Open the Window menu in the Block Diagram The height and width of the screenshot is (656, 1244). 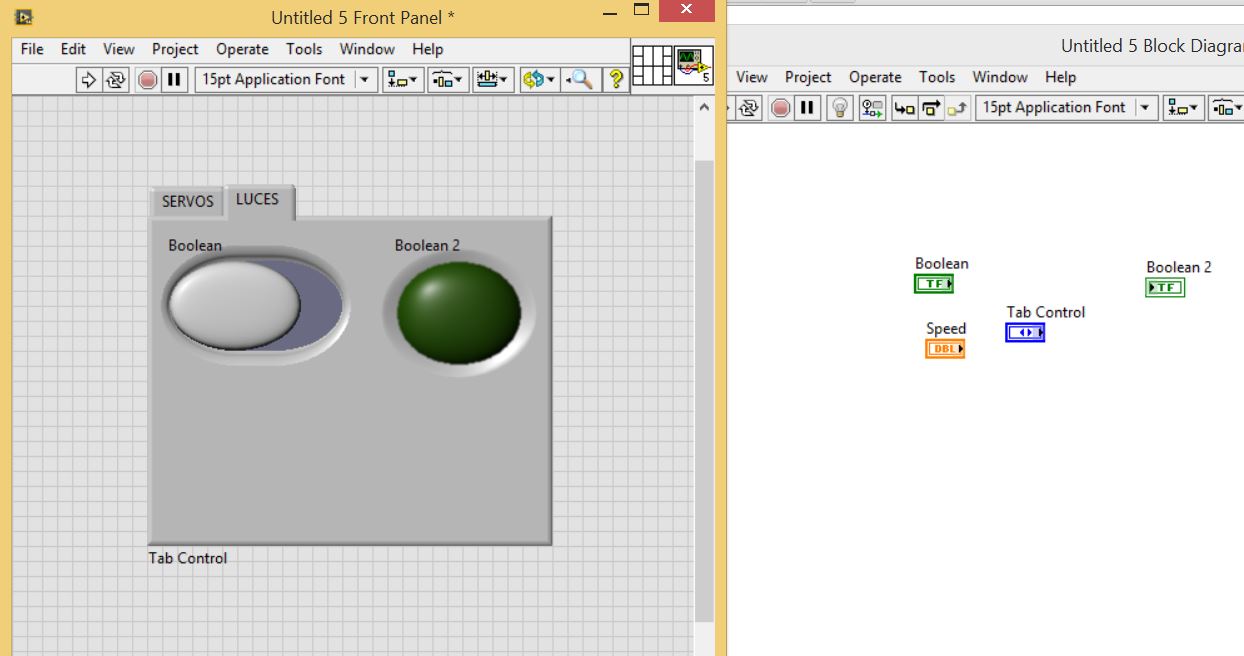click(x=1000, y=77)
